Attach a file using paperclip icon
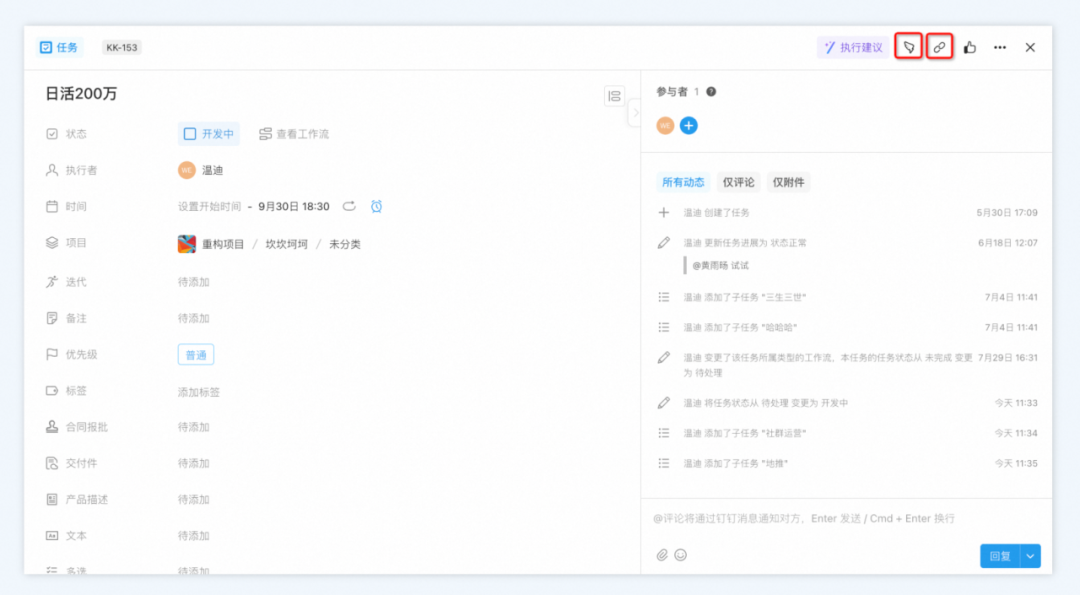 pos(662,555)
